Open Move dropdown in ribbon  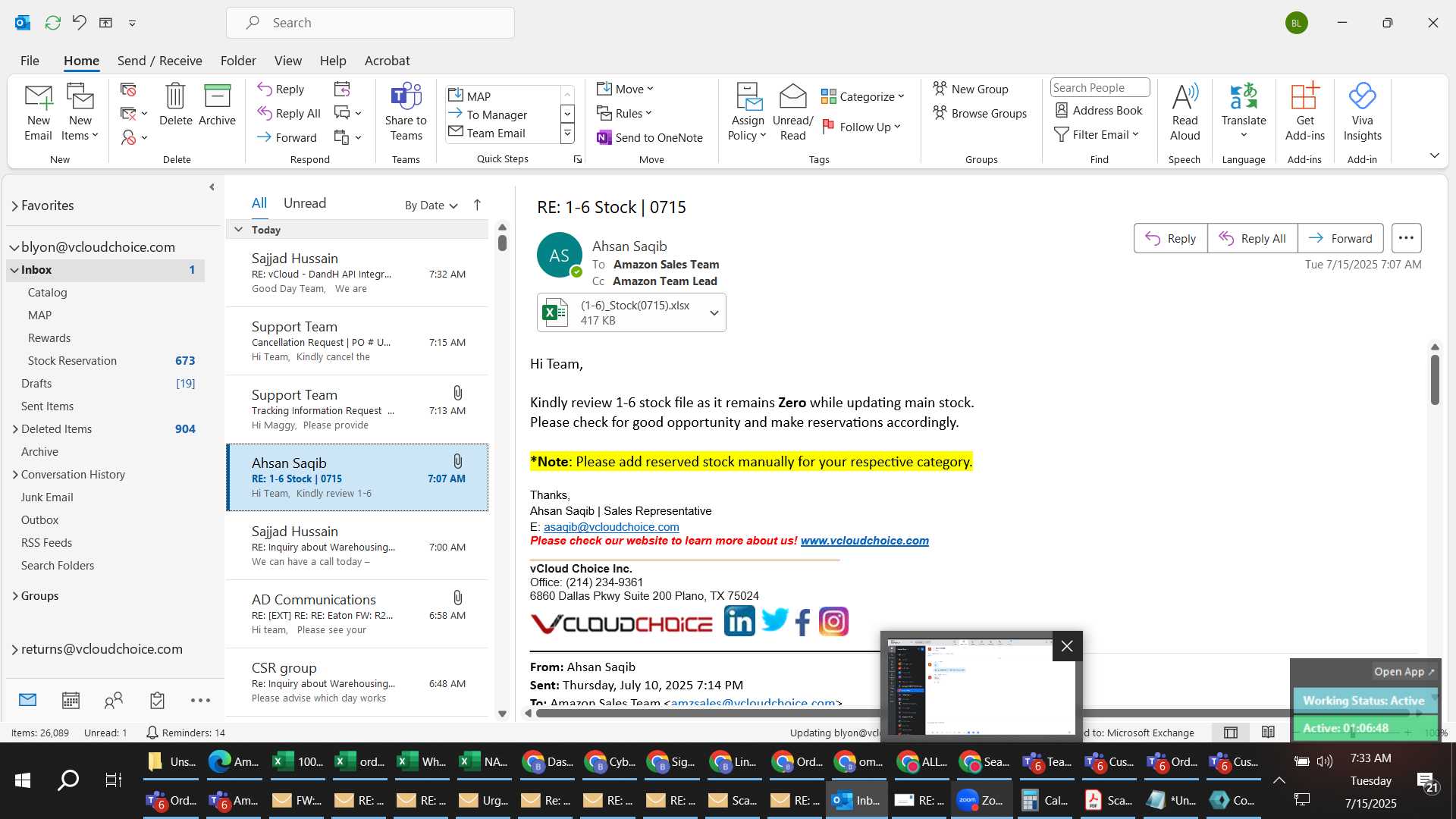(x=625, y=89)
